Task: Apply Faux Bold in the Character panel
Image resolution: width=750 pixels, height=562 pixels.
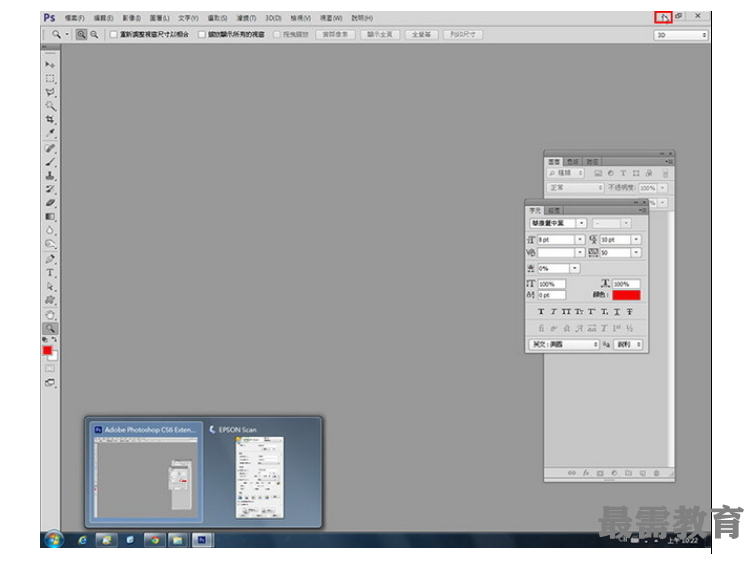Action: coord(541,312)
